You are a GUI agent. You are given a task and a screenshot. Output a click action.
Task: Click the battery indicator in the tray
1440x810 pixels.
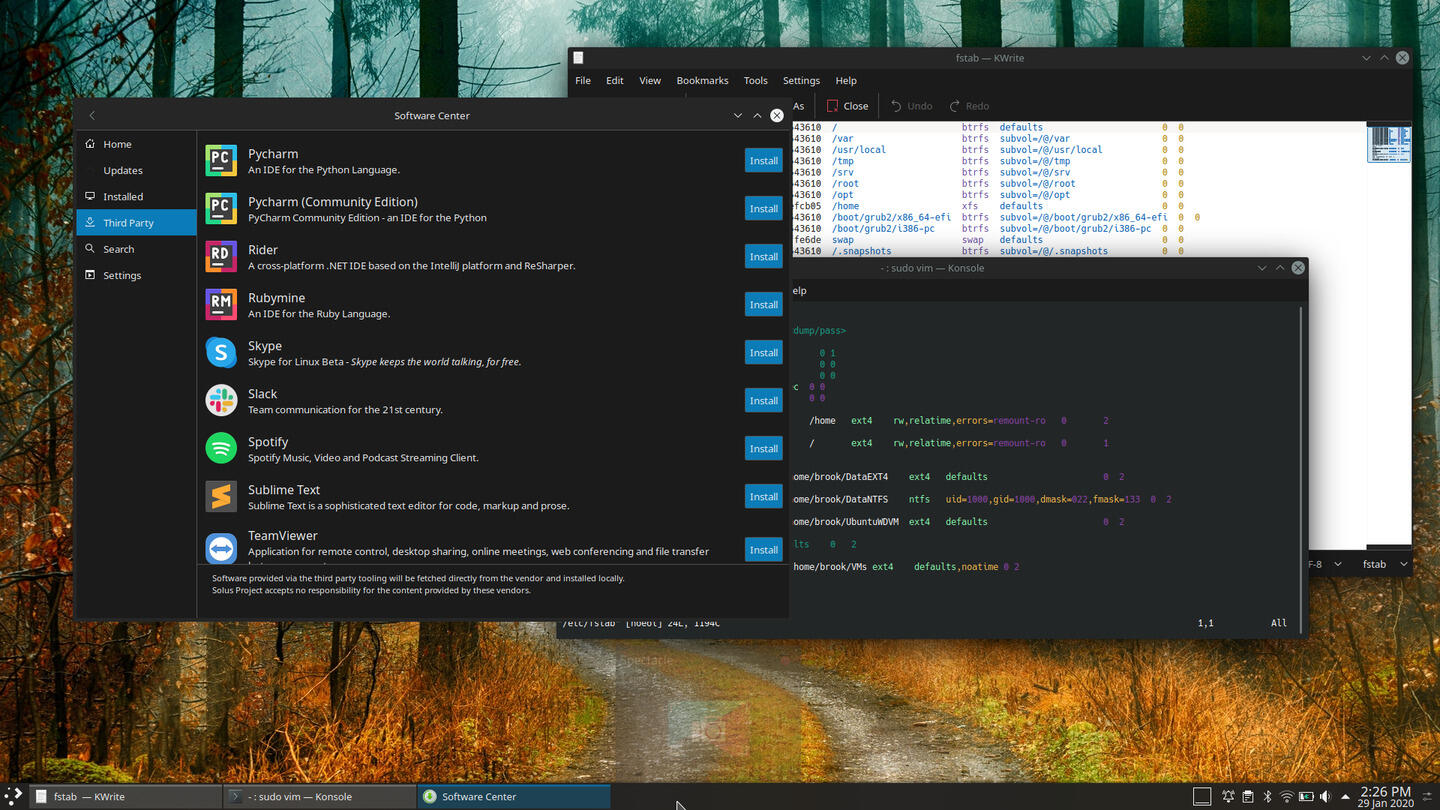1306,797
